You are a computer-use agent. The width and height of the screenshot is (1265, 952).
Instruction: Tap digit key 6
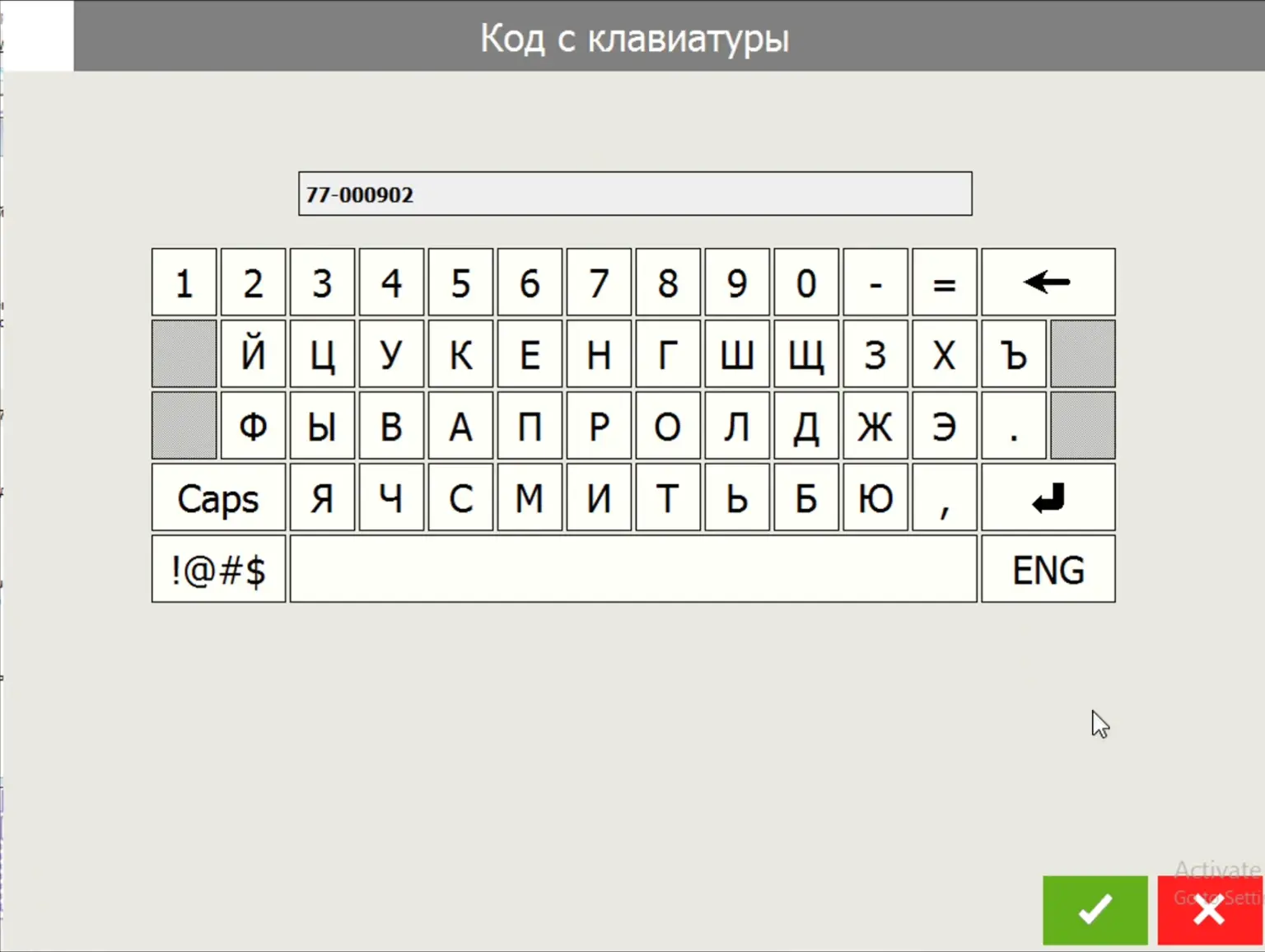click(x=530, y=282)
